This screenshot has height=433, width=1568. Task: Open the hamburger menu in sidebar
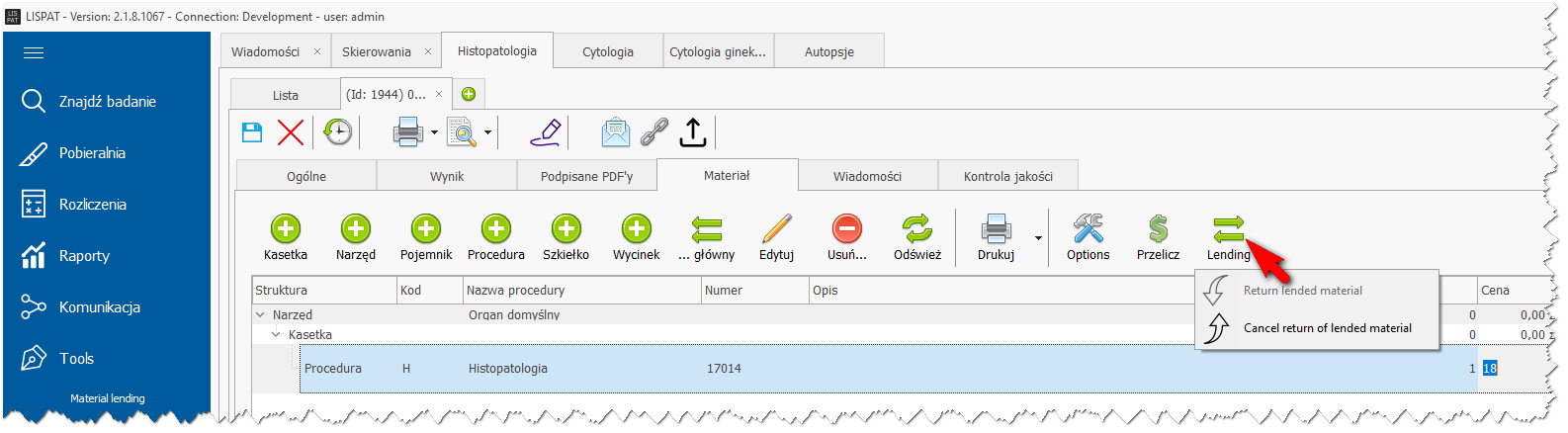pyautogui.click(x=34, y=53)
